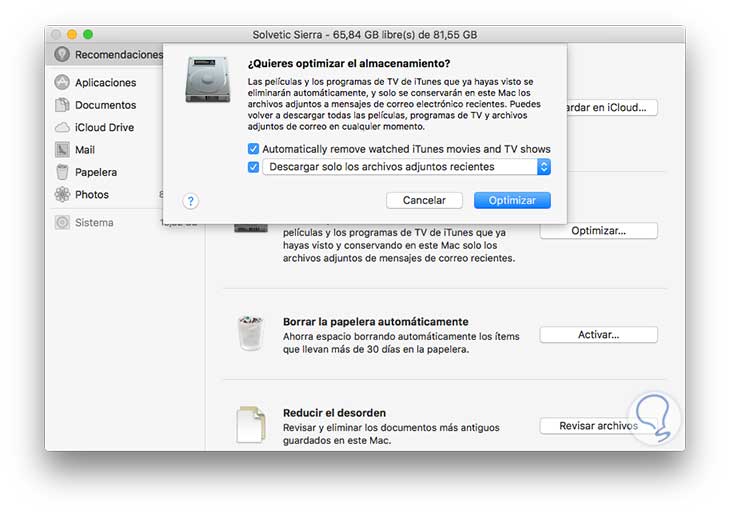Click the Recomendaciones lightbulb icon
This screenshot has width=730, height=515.
tap(62, 54)
